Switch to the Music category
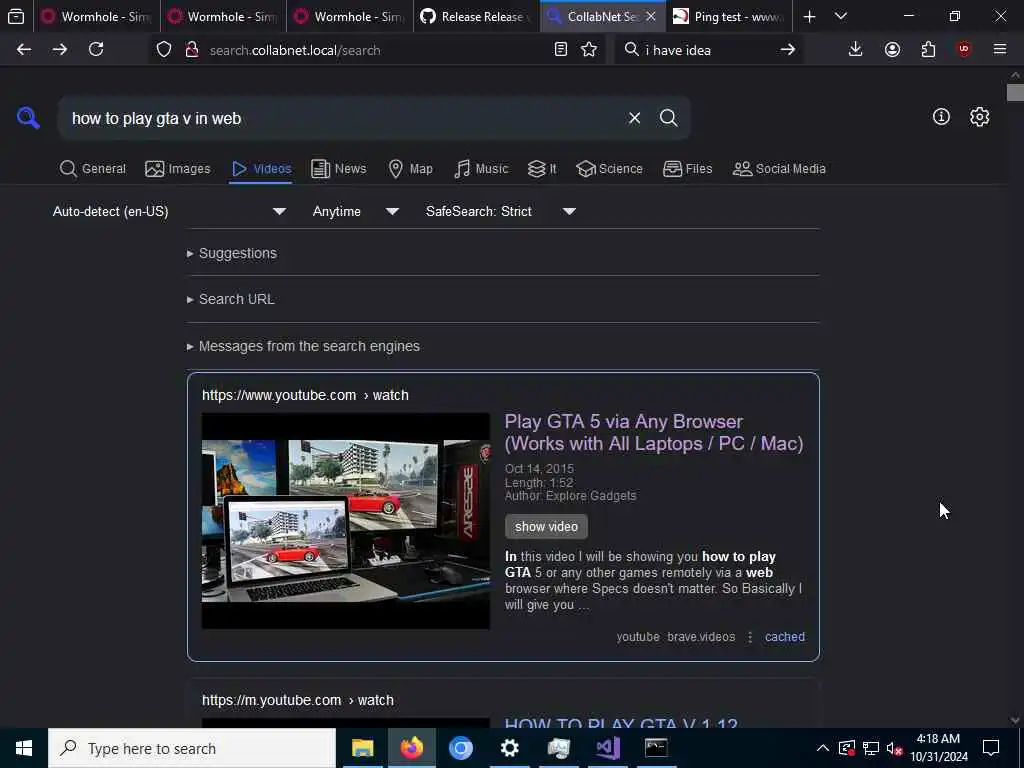 tap(481, 168)
